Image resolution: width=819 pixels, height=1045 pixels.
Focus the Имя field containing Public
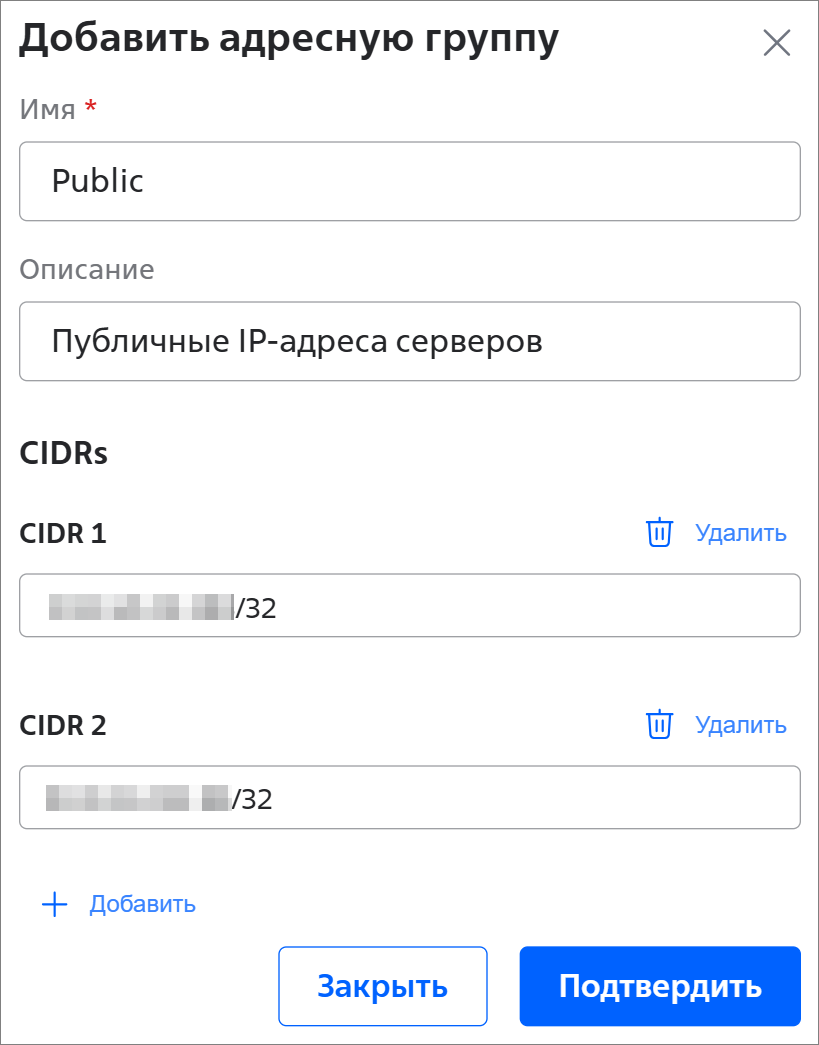click(410, 181)
